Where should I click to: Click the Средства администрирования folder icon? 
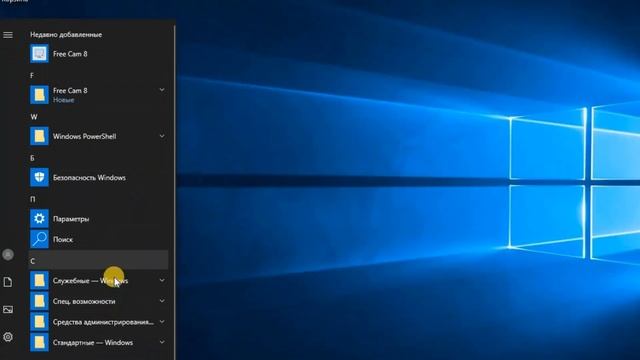[39, 322]
